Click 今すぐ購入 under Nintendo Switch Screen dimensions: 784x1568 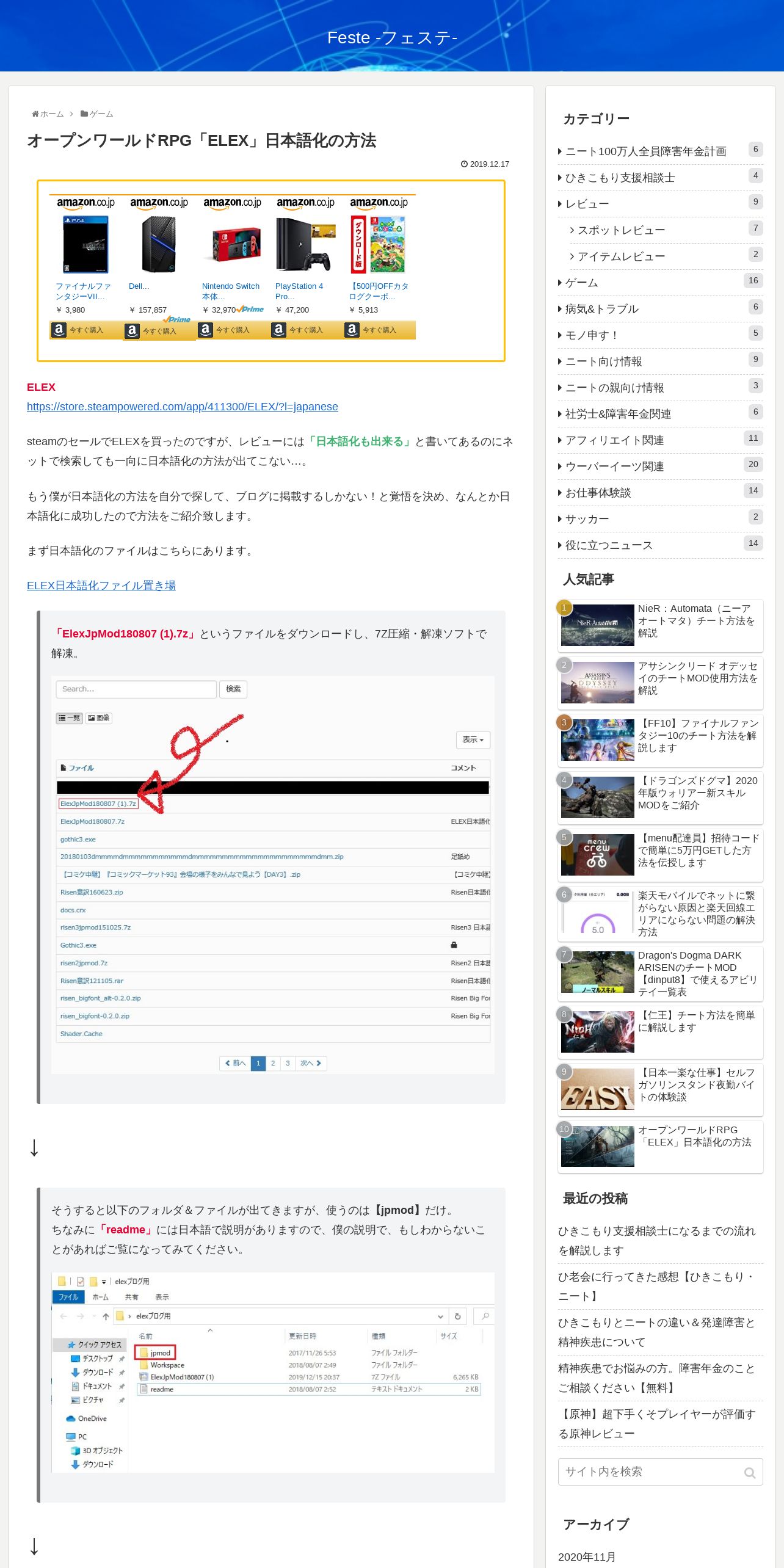click(x=233, y=330)
